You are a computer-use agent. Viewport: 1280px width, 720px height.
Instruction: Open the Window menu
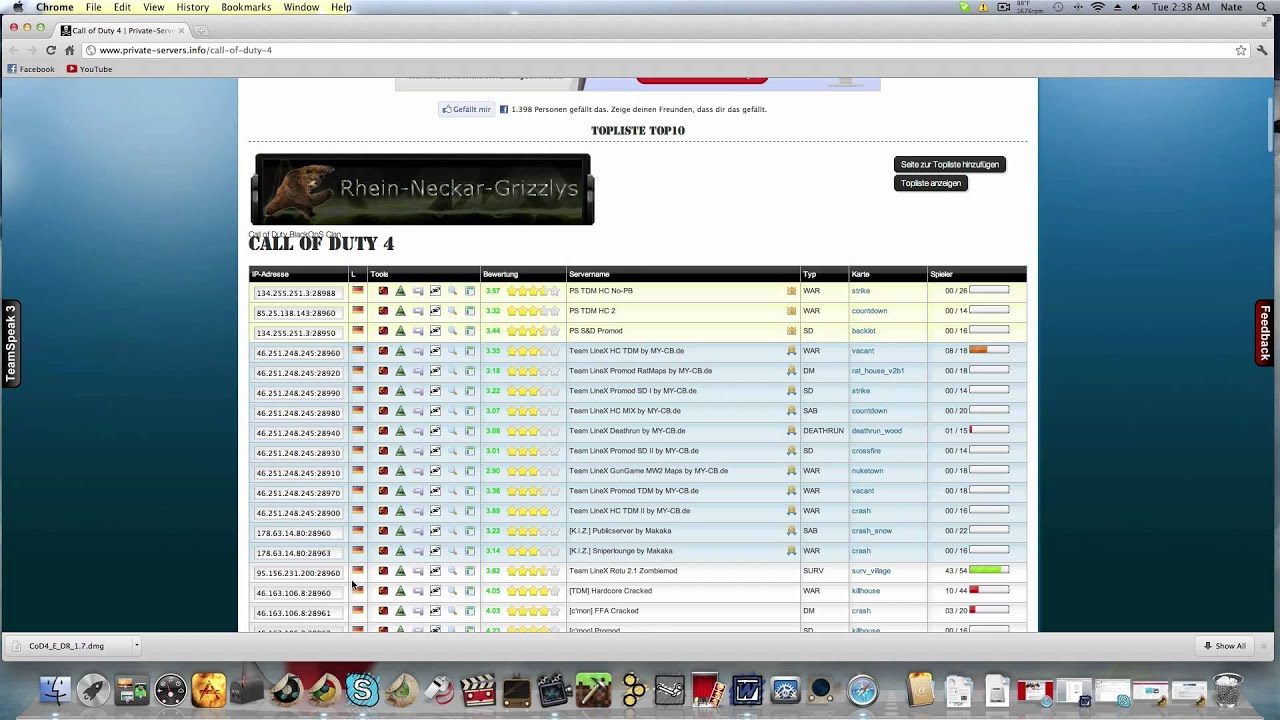301,7
